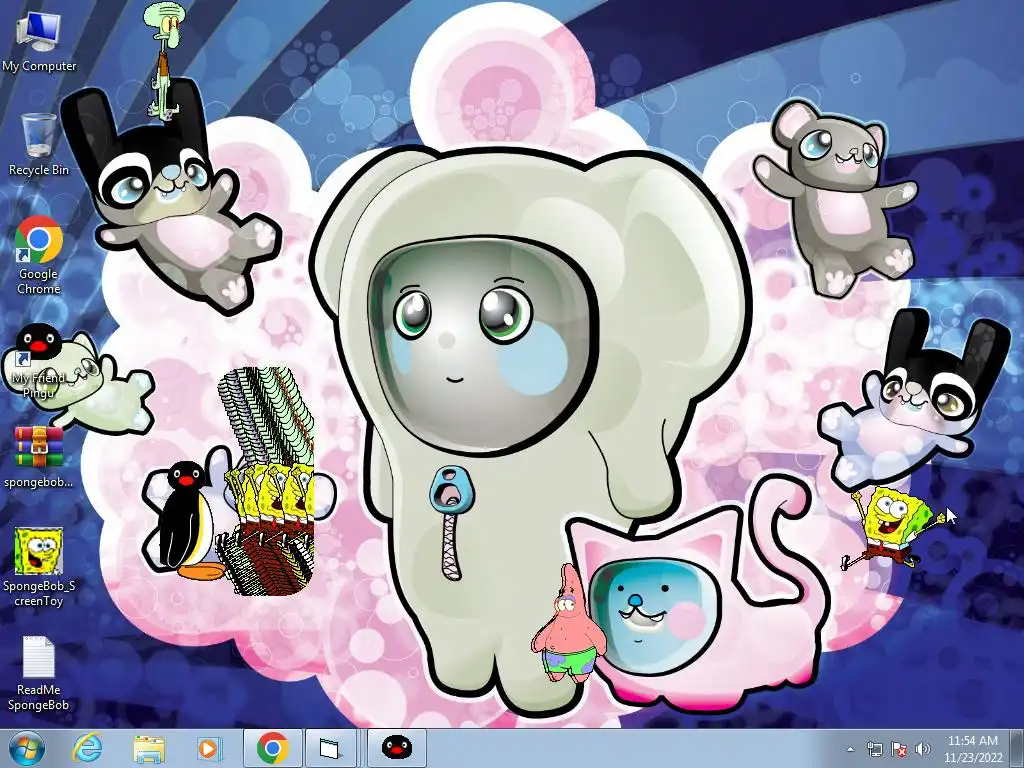Click the Show Desktop strip

[1017, 748]
